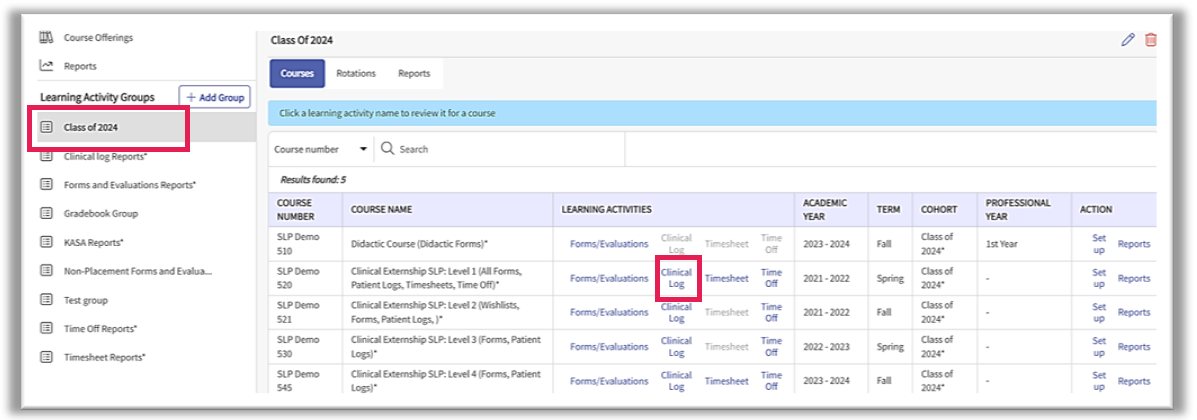Click the PROFESSIONAL YEAR column header
The image size is (1197, 420).
coord(1018,209)
